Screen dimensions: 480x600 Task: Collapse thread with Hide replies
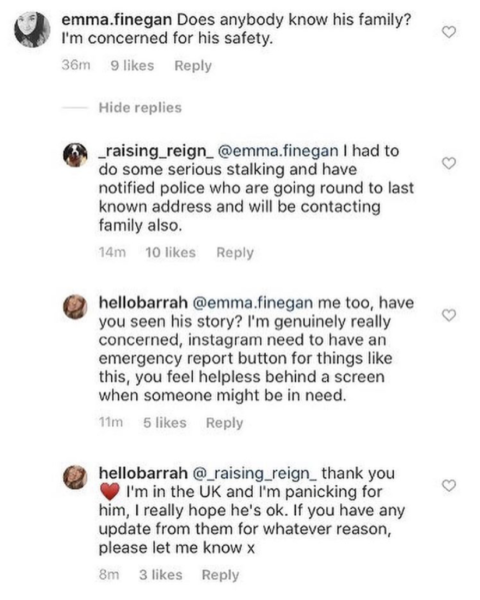click(x=140, y=108)
